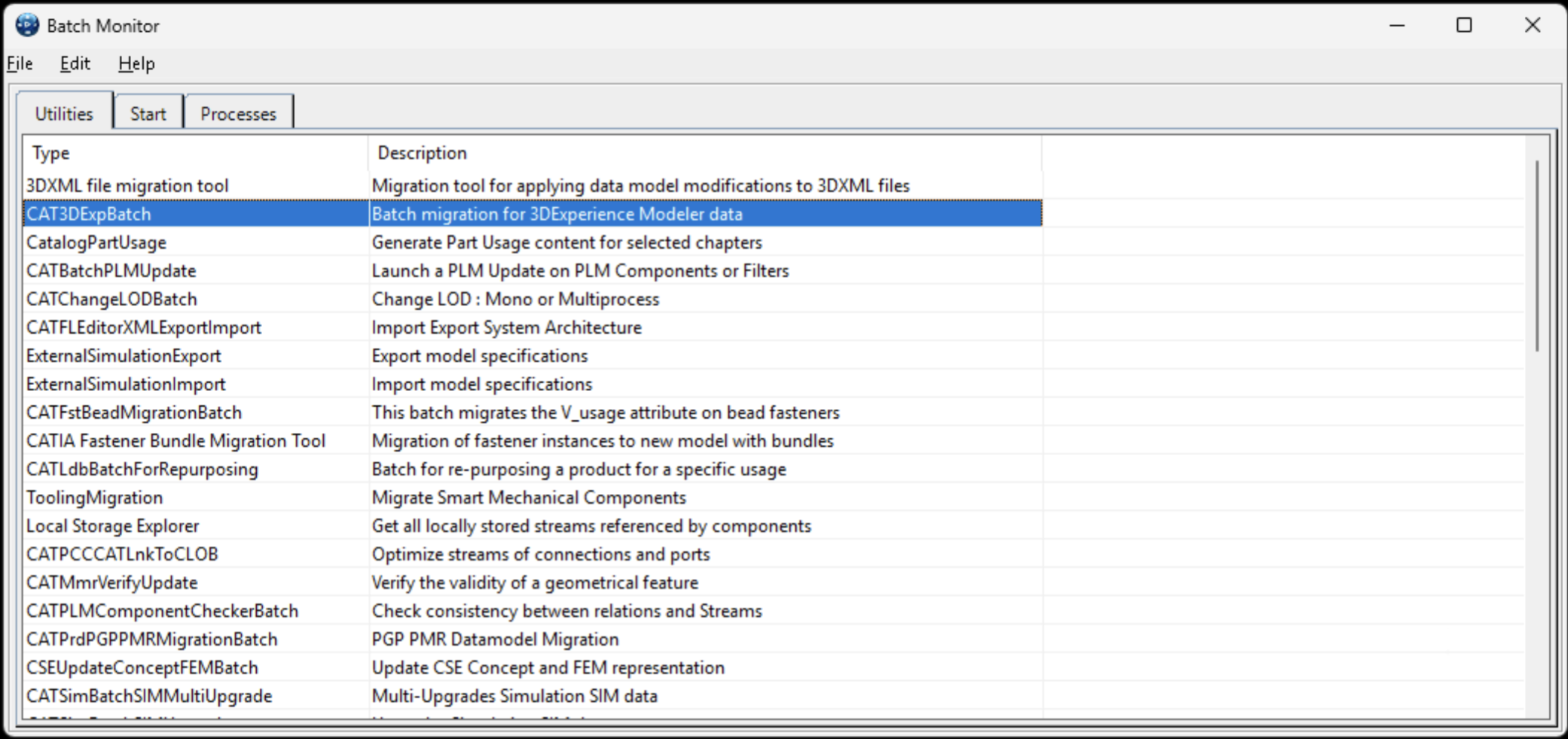Select Local Storage Explorer entry
The image size is (1568, 739).
(113, 526)
